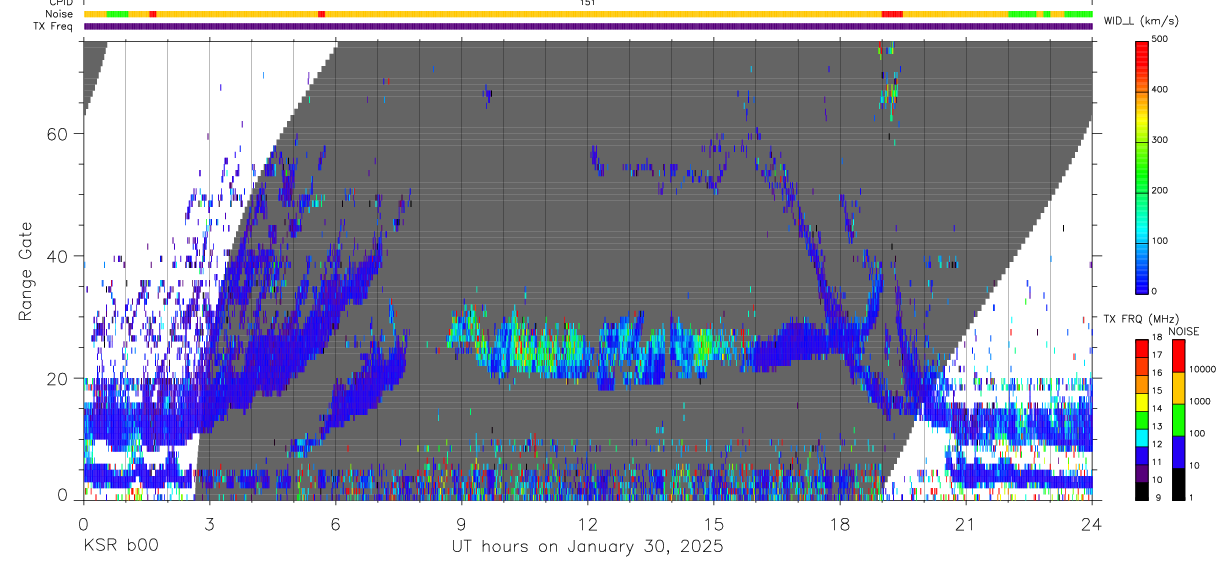
Task: Click the TX FRQ color scale bar
Action: click(1141, 419)
